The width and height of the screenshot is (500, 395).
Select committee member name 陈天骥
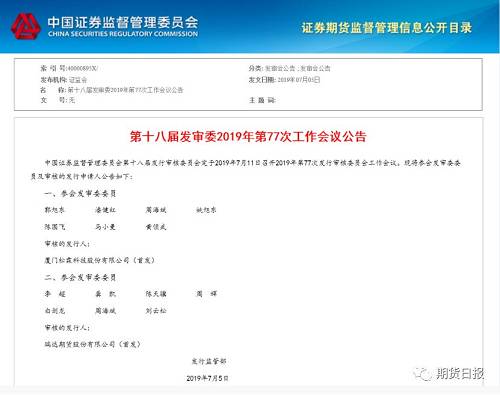pos(156,294)
